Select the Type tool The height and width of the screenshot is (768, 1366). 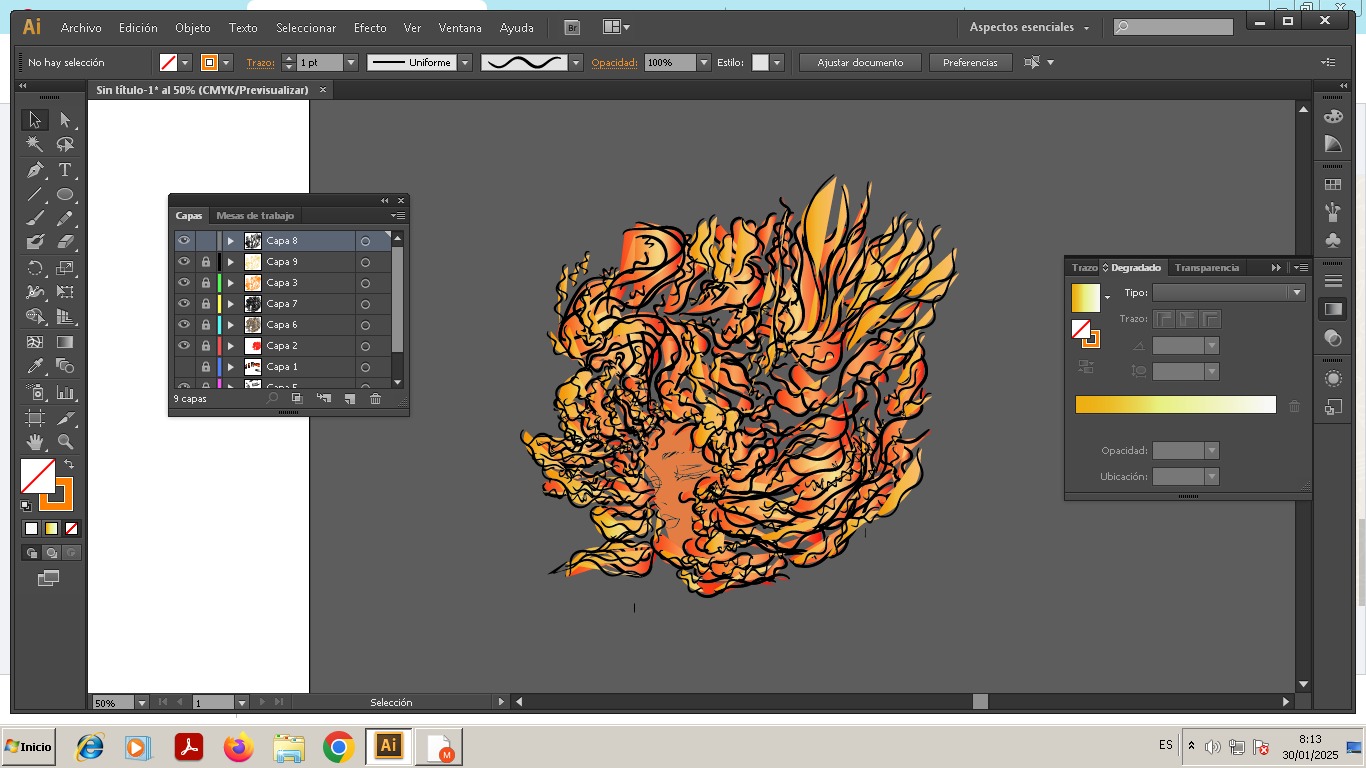(x=65, y=170)
